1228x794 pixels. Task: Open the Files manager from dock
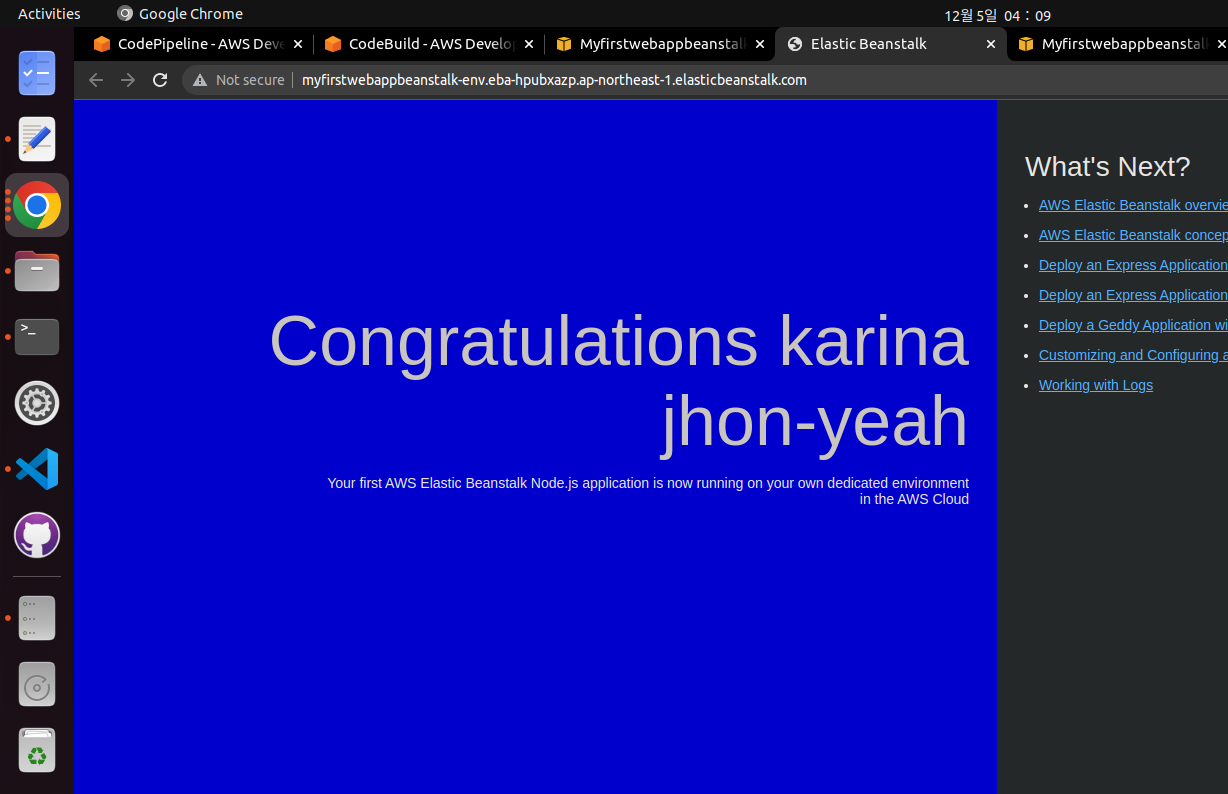point(37,271)
